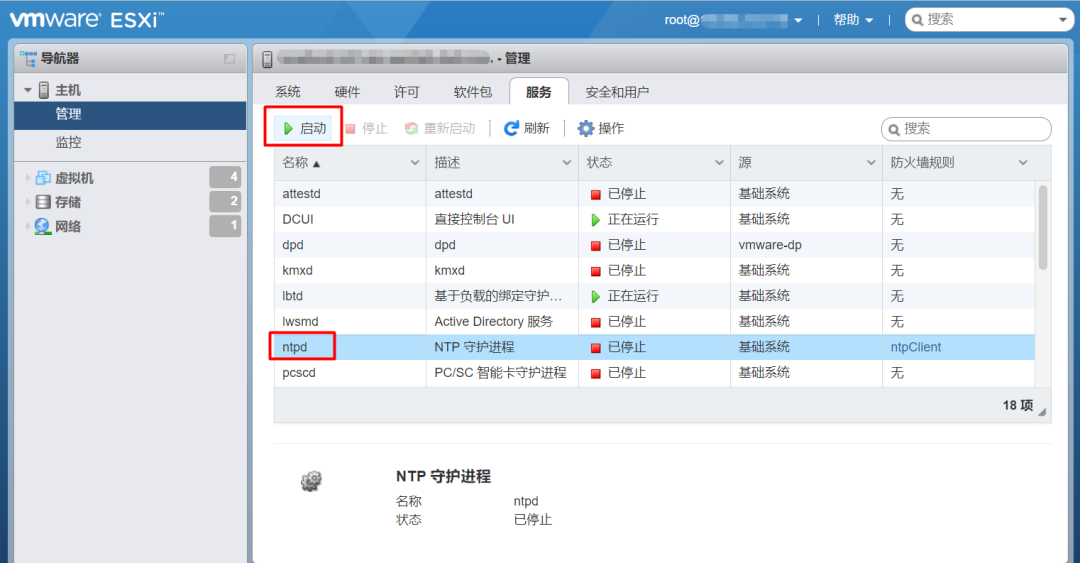The width and height of the screenshot is (1080, 563).
Task: Collapse the 主机 tree node
Action: click(28, 90)
